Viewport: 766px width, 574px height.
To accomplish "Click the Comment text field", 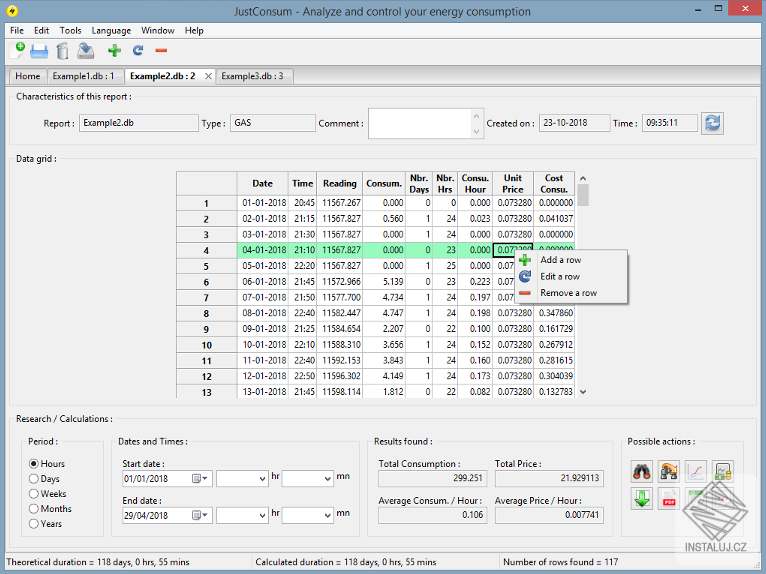I will point(420,123).
